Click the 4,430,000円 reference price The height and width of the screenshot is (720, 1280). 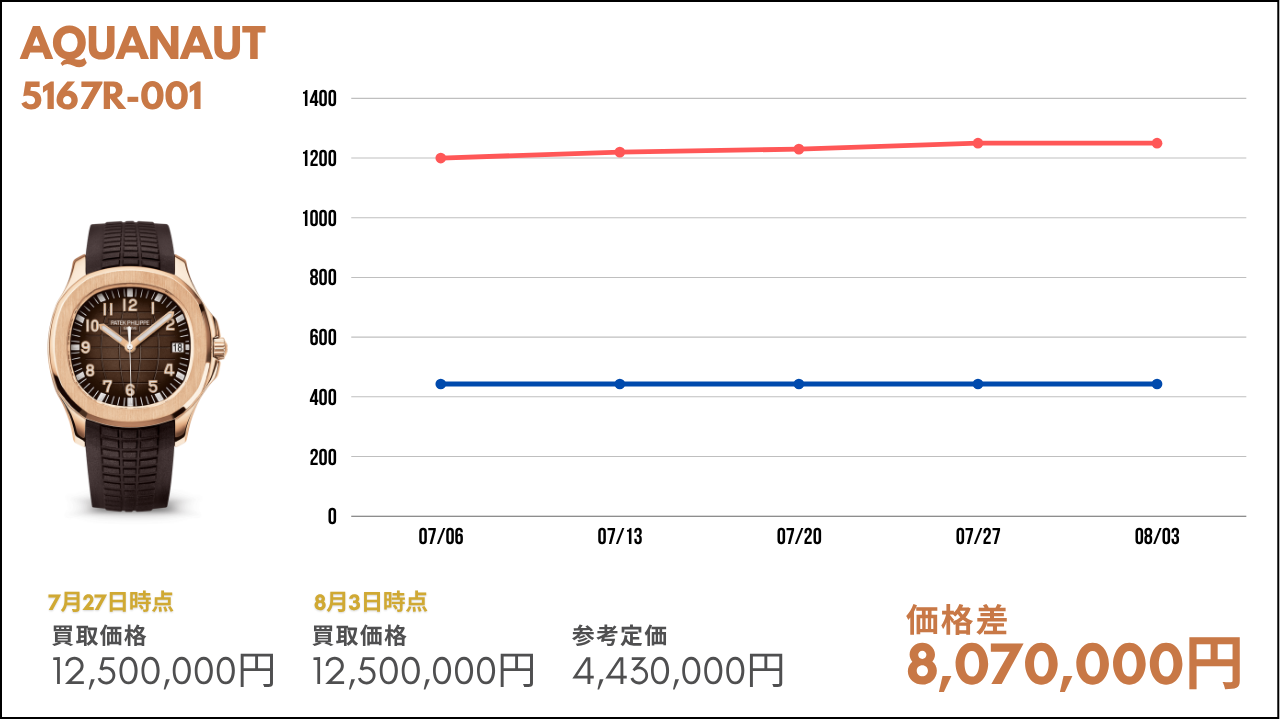click(678, 670)
